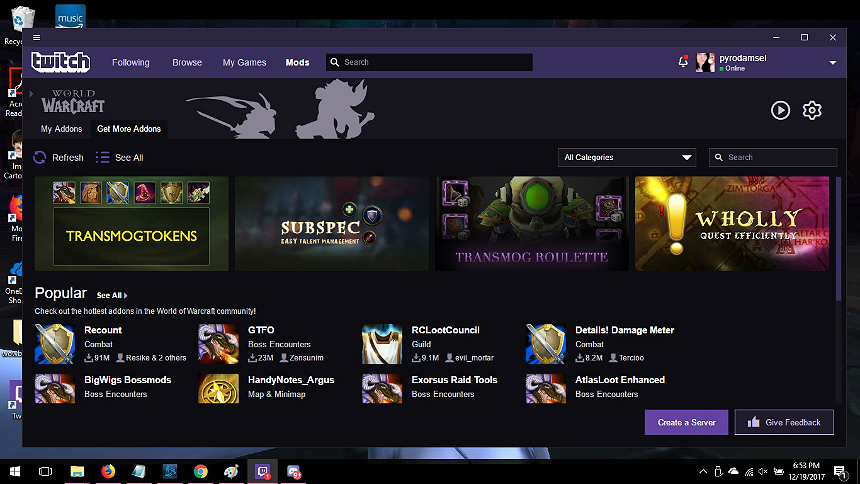Click the addon search field
The image size is (860, 484).
[773, 157]
